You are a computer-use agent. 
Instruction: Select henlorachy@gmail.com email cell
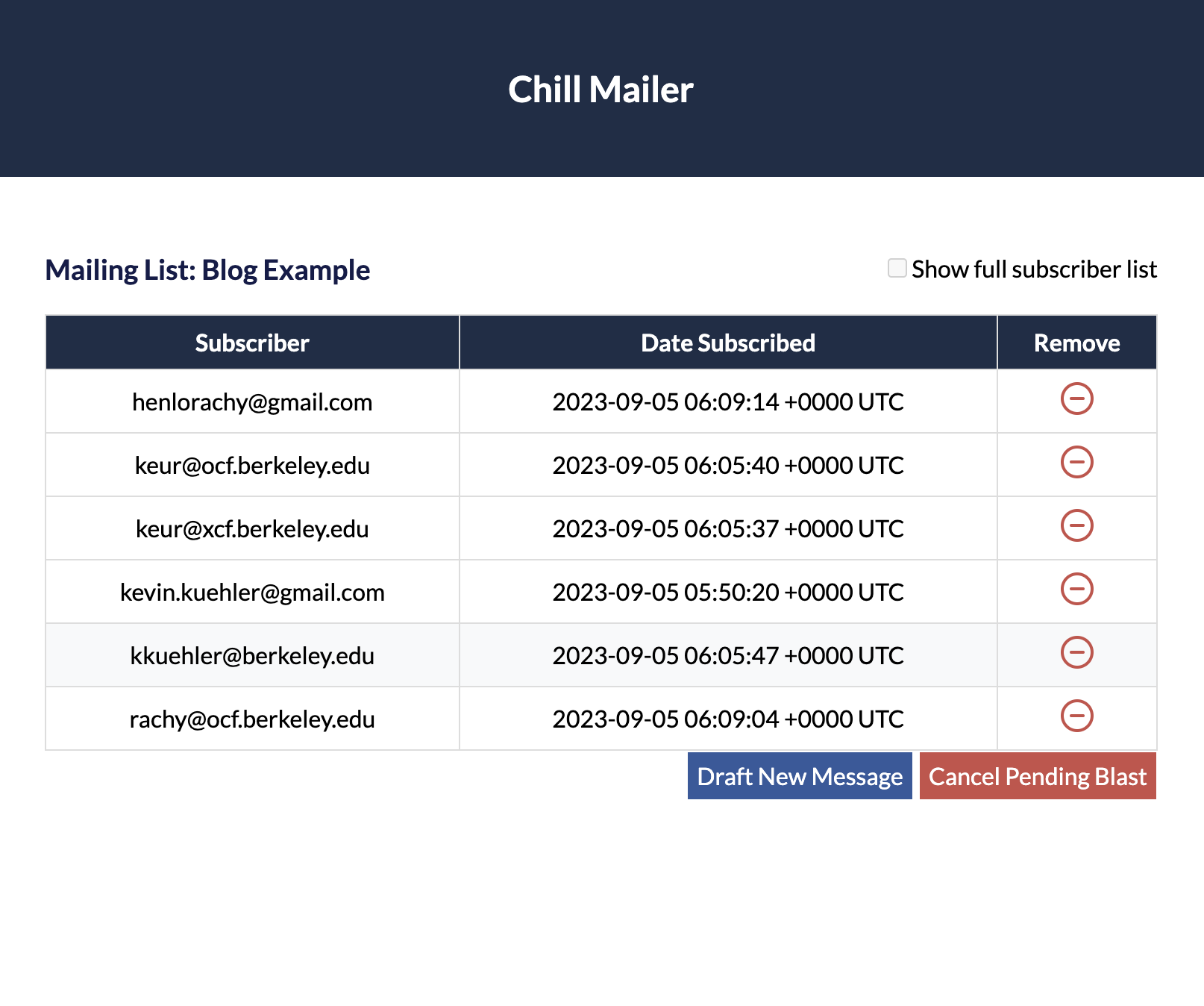point(252,402)
